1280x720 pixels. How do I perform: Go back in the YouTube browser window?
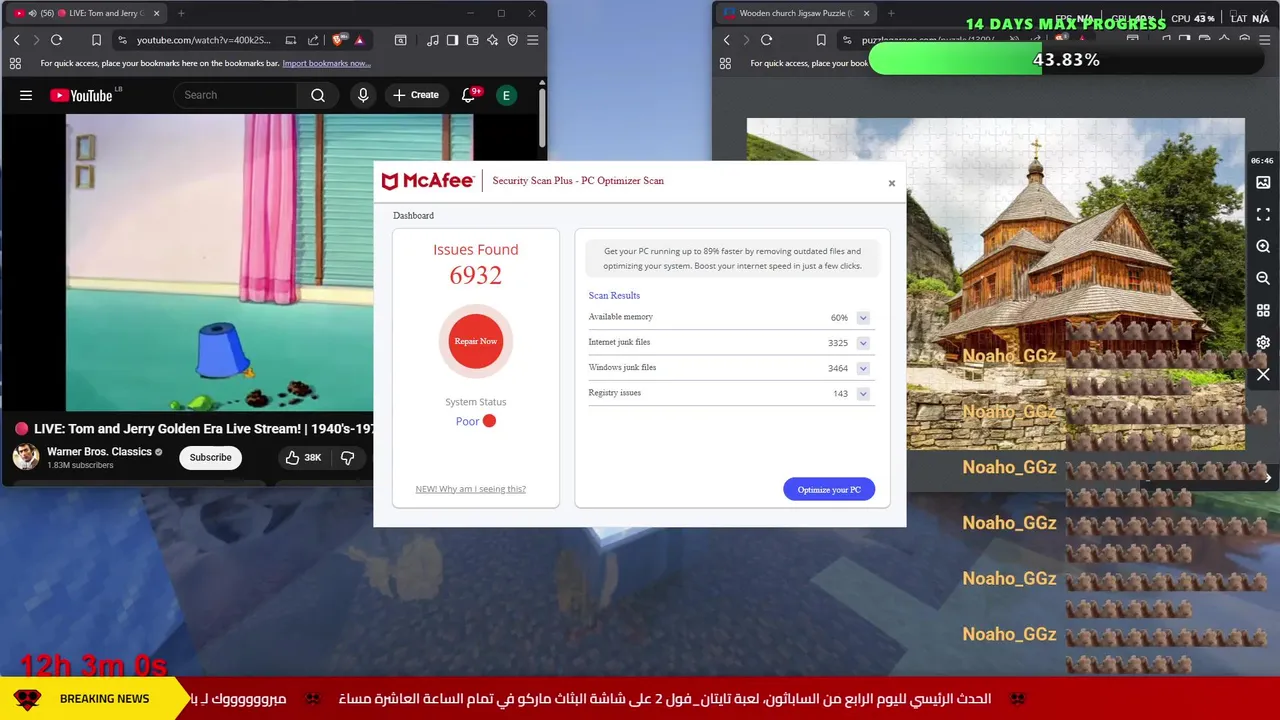coord(16,40)
